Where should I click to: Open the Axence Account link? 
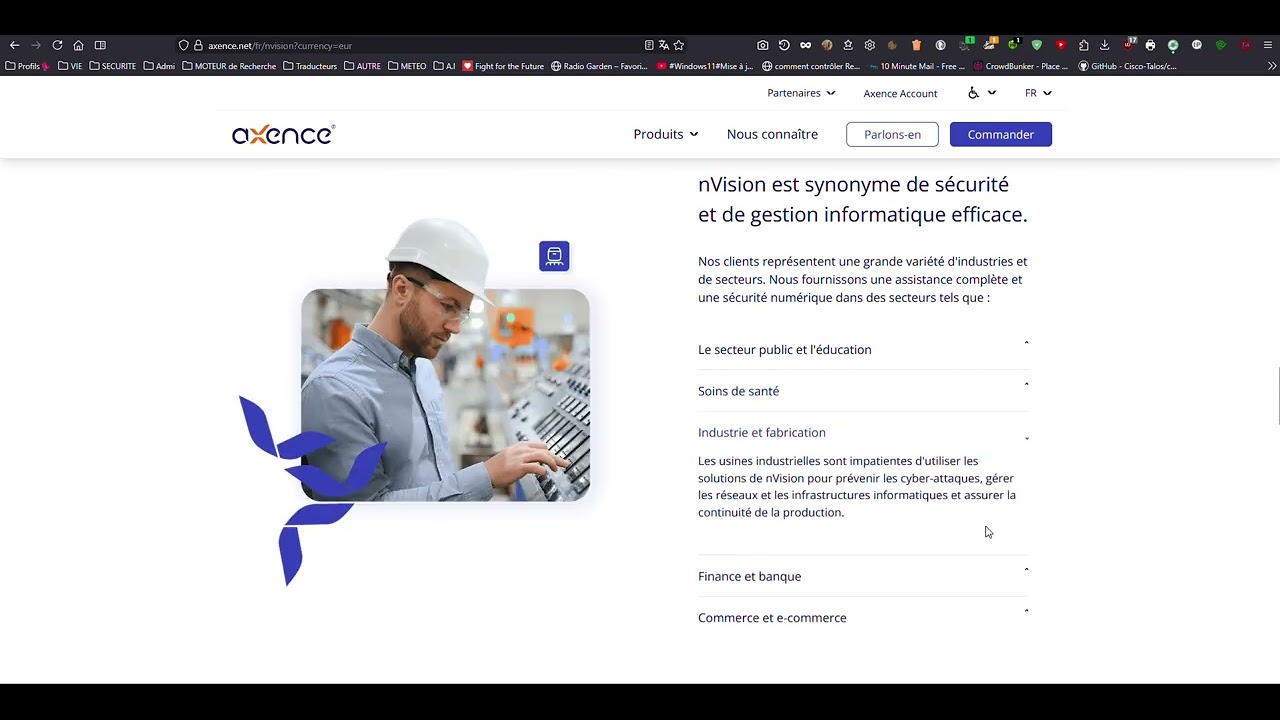point(900,93)
